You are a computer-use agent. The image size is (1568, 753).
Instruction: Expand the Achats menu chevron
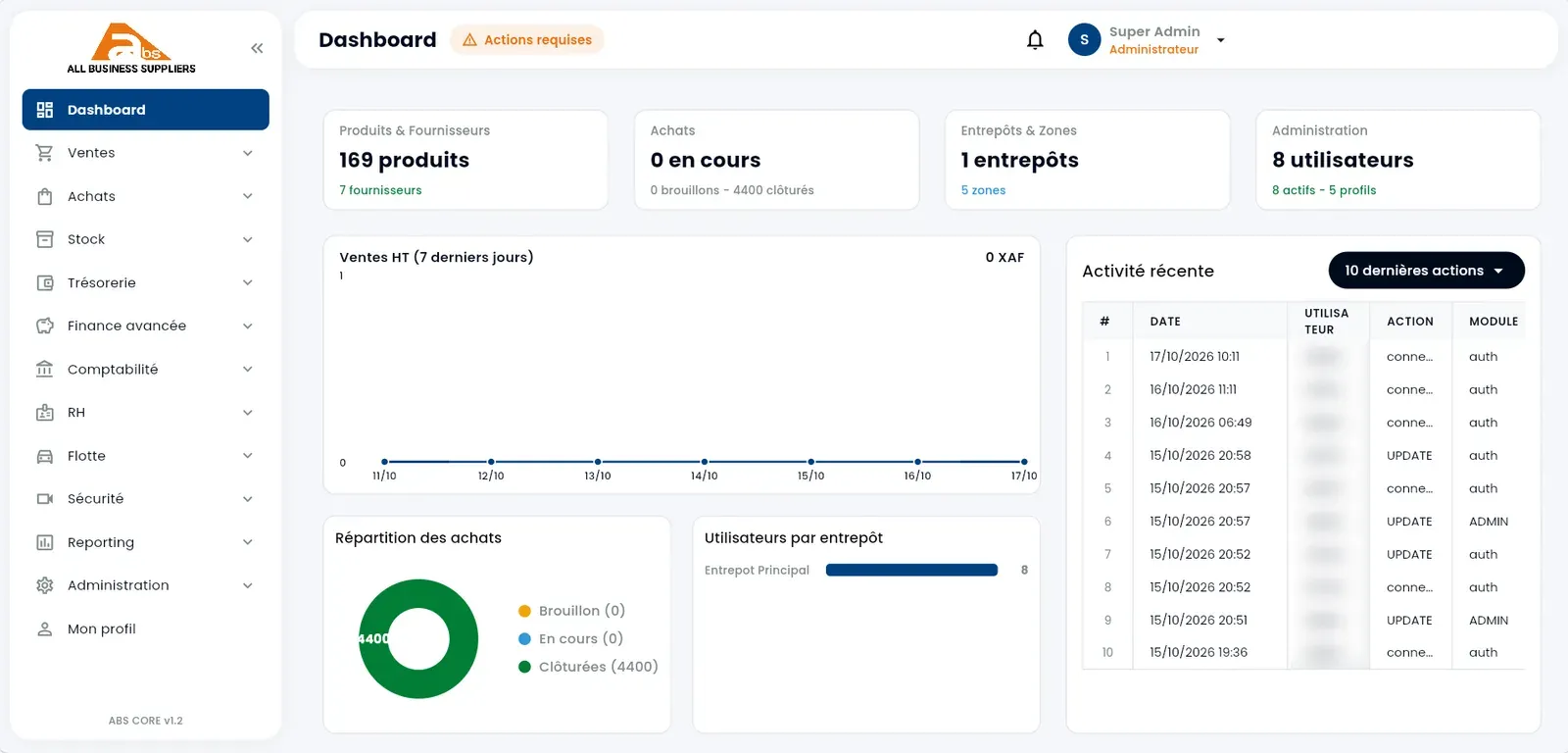(248, 196)
